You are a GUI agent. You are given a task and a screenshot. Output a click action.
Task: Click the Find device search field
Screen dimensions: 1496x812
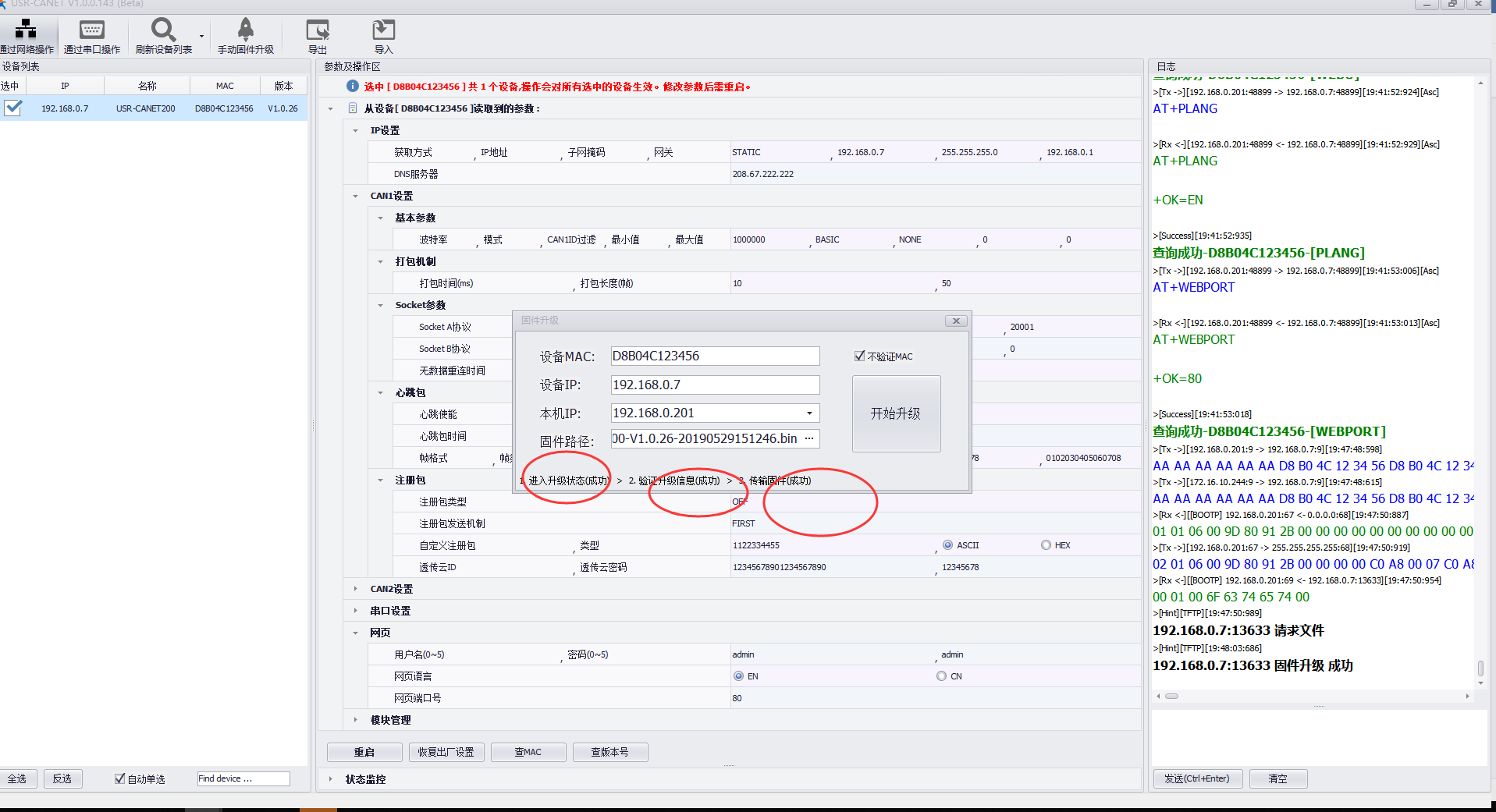(x=243, y=778)
